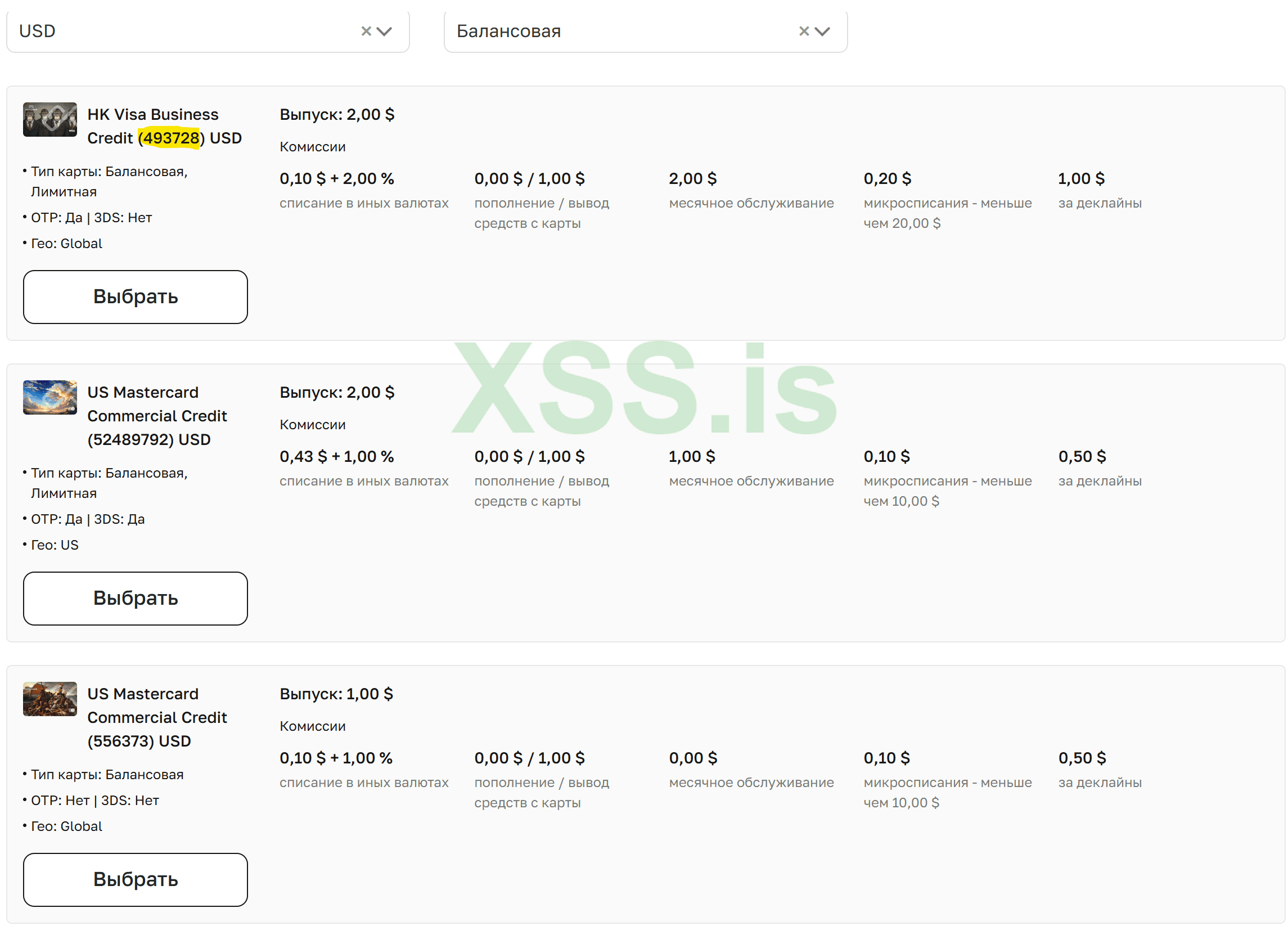Screen dimensions: 1288x944
Task: Click the 0,43 $ + 1,00 % fee value
Action: pyautogui.click(x=336, y=457)
